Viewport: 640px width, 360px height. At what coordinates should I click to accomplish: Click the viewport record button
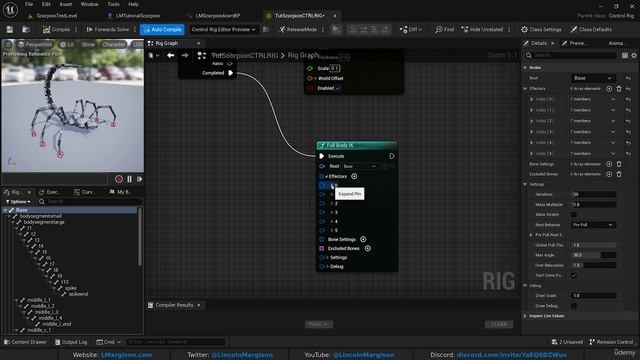pos(119,179)
